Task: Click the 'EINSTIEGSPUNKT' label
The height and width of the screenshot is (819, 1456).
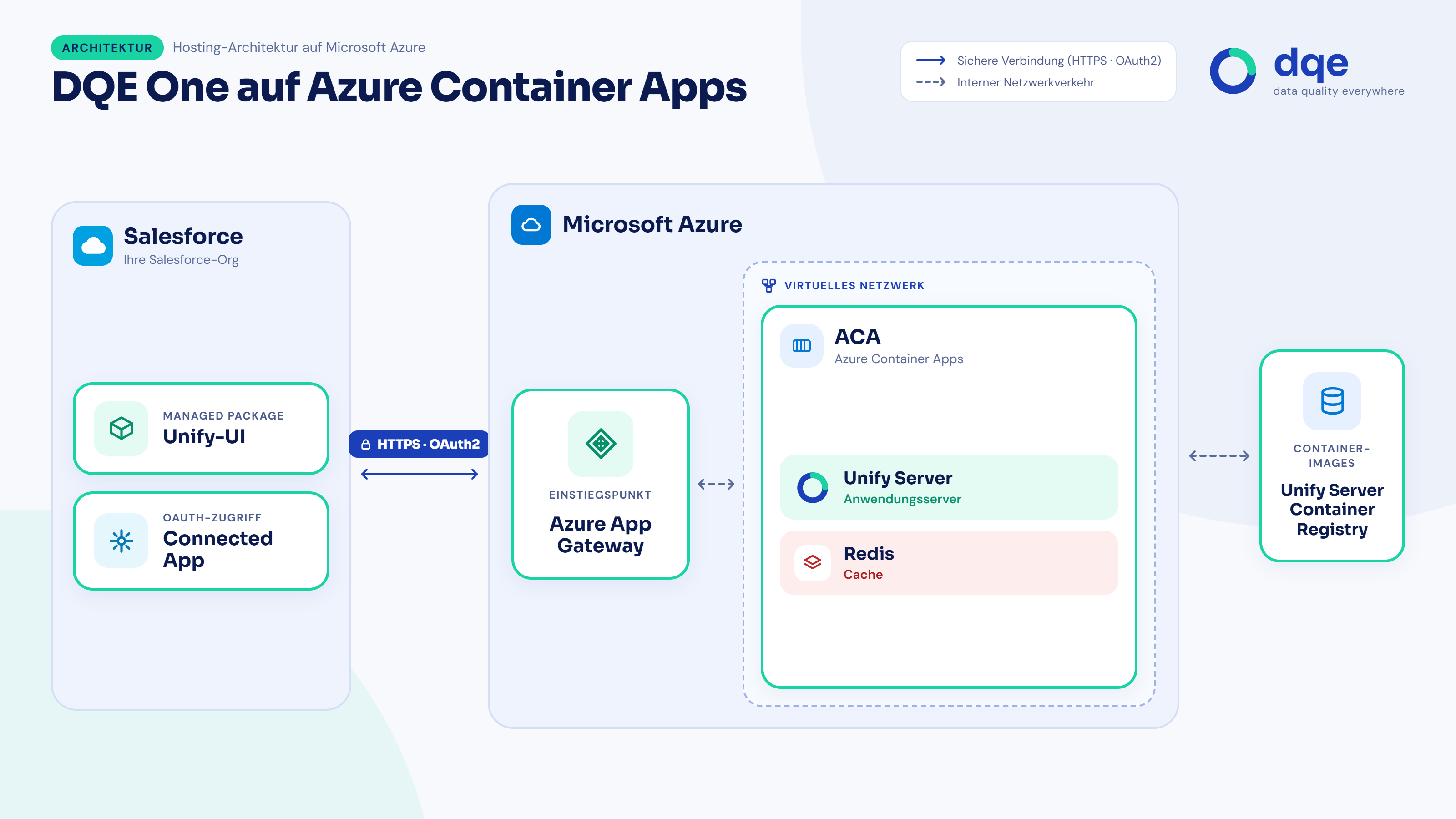Action: point(600,495)
